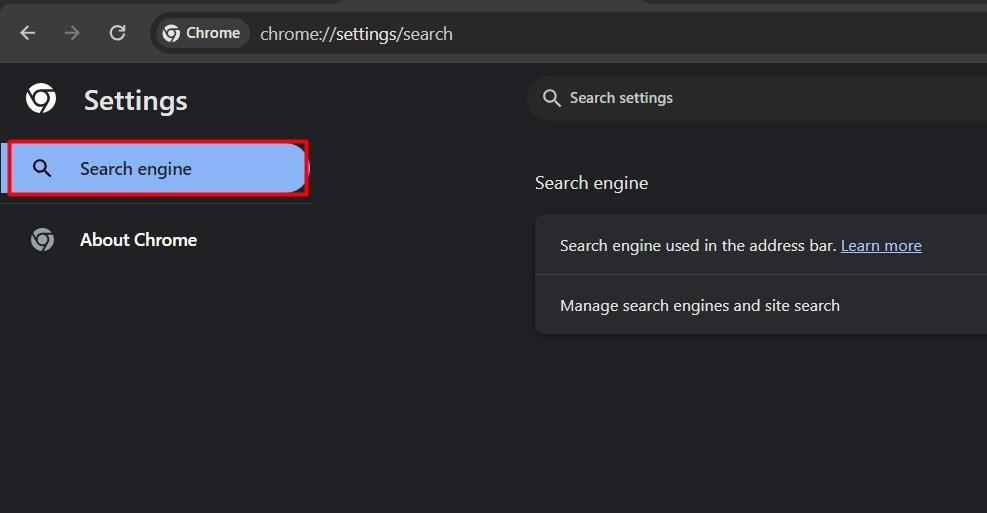This screenshot has width=987, height=513.
Task: Open the About Chrome sidebar item
Action: (138, 240)
